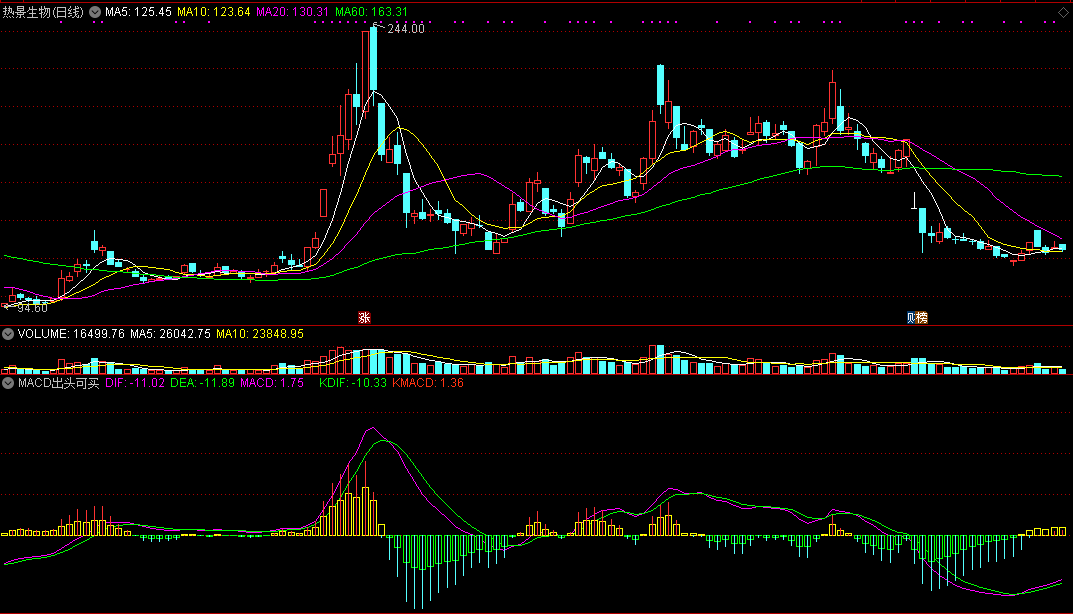Click the MA5: 125.45 price average label
The width and height of the screenshot is (1073, 614).
[138, 12]
